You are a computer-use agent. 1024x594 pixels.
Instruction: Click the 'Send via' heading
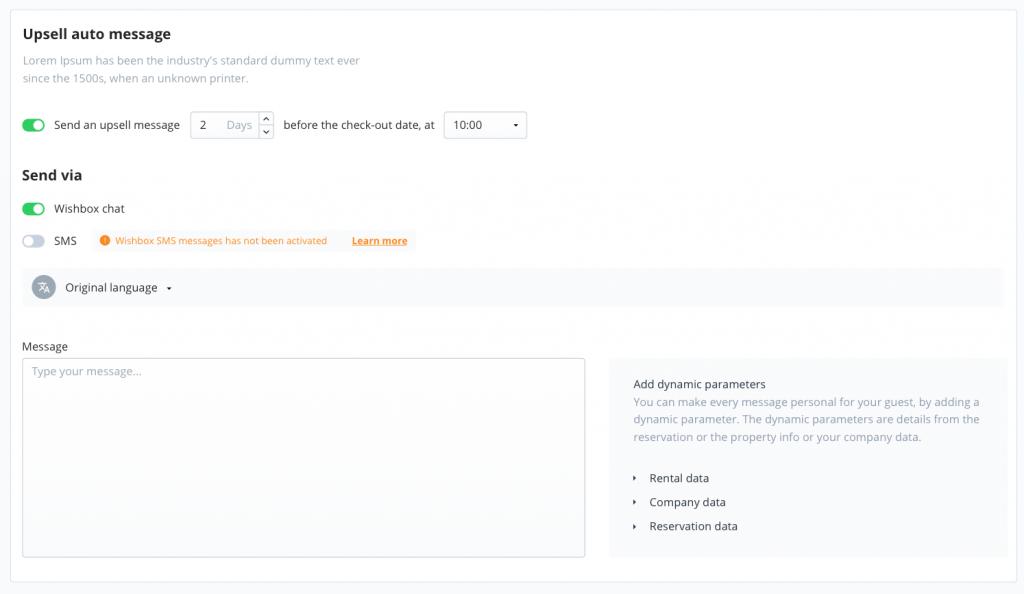52,175
